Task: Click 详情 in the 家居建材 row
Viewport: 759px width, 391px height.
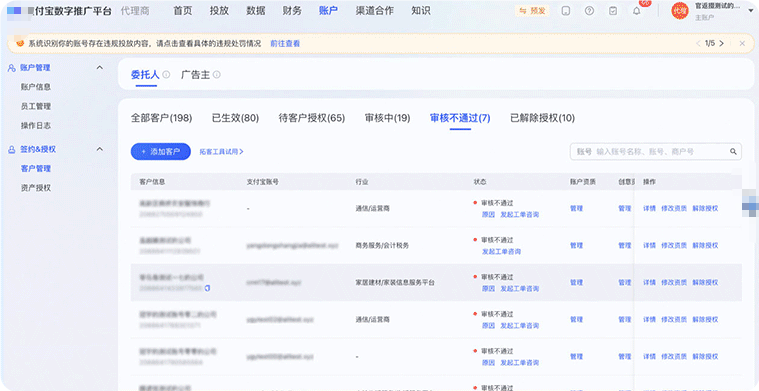Action: (649, 282)
